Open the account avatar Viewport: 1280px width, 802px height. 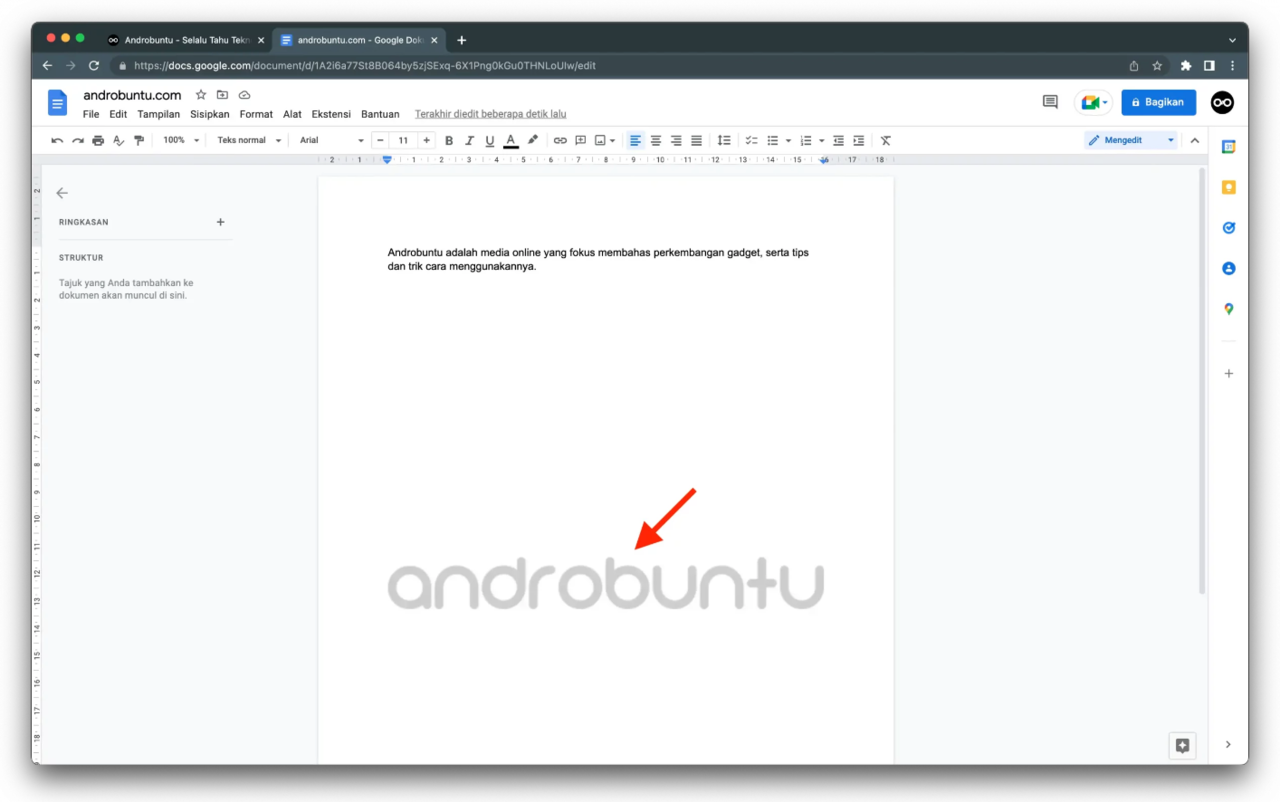click(x=1222, y=102)
